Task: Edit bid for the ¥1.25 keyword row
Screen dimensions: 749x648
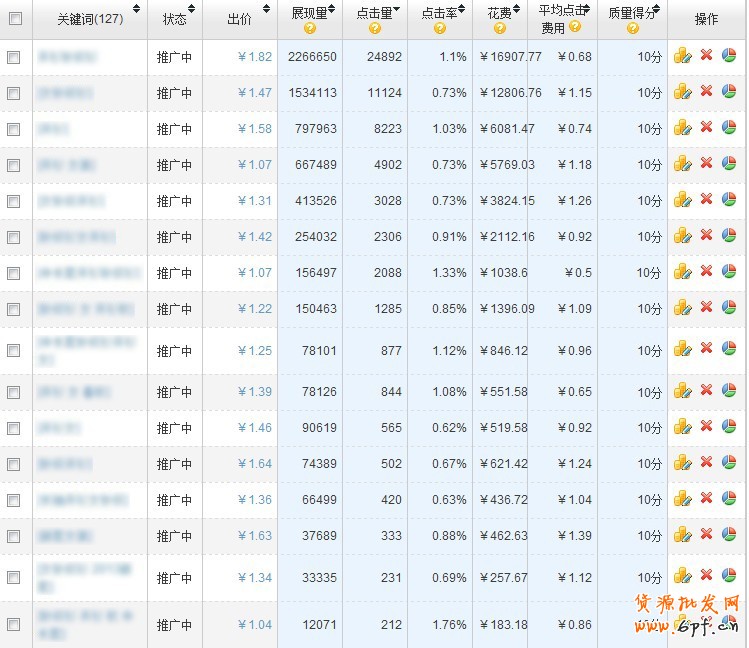Action: tap(683, 349)
